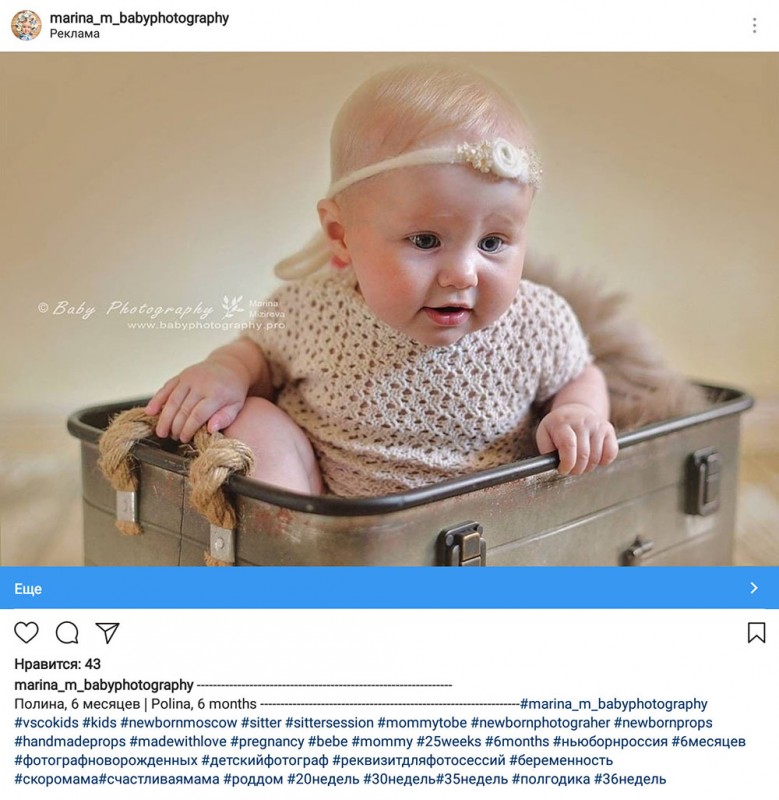Open marina_m_babyphotography username in header
Image resolution: width=779 pixels, height=800 pixels.
tap(139, 18)
